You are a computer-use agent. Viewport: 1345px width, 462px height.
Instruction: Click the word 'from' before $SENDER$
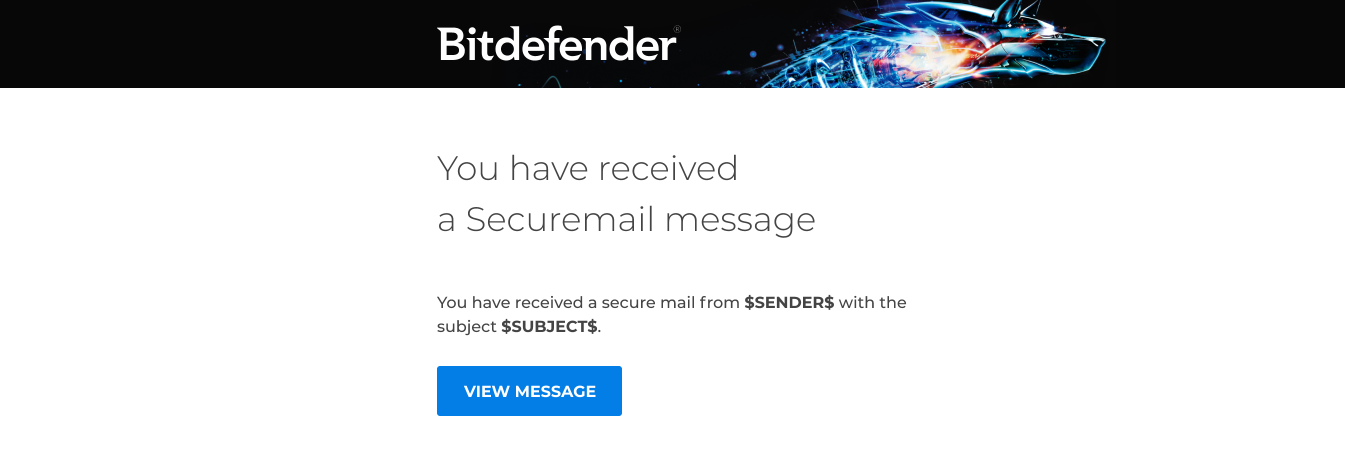point(719,302)
